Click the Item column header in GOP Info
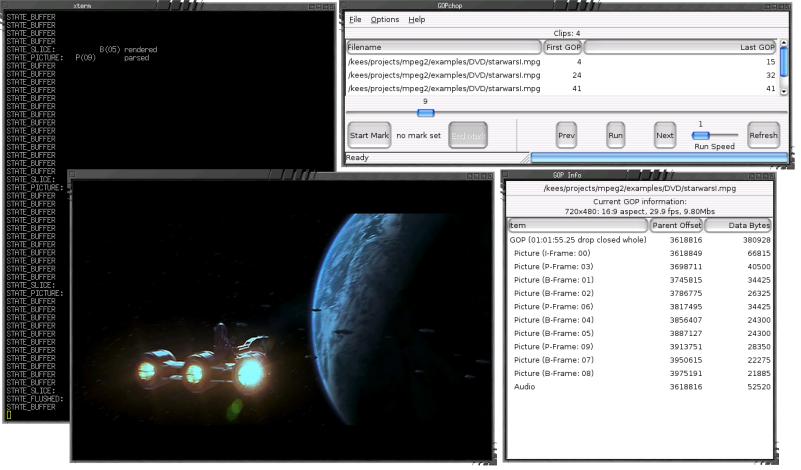 coord(577,225)
